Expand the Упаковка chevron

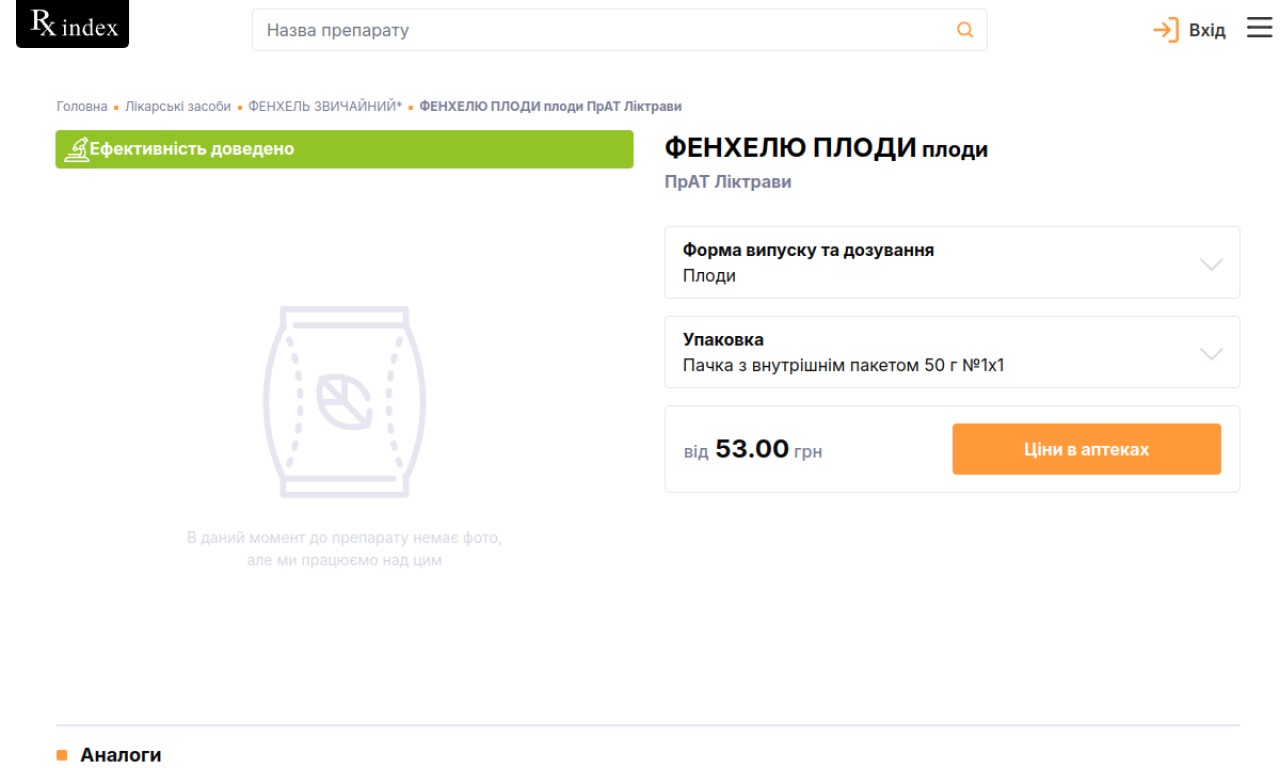coord(1211,354)
